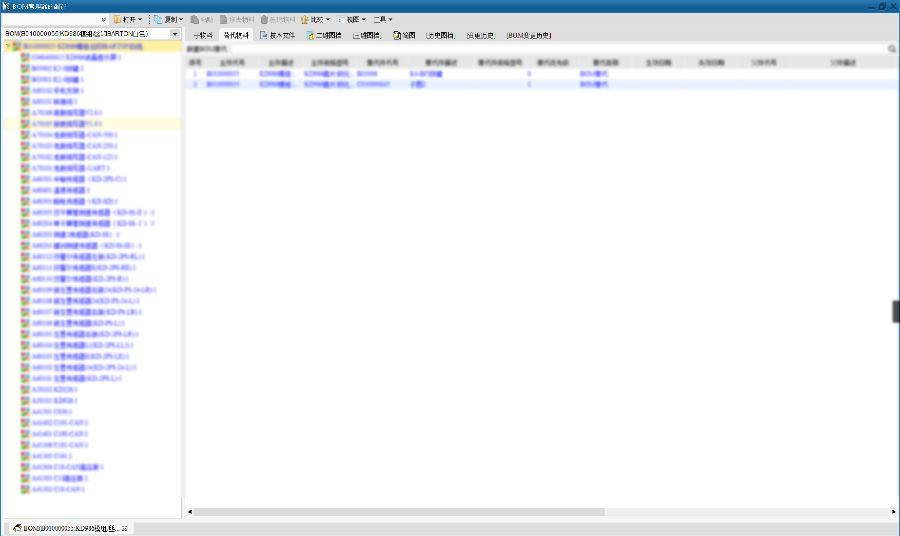Select table row number 1
This screenshot has width=900, height=536.
(542, 74)
